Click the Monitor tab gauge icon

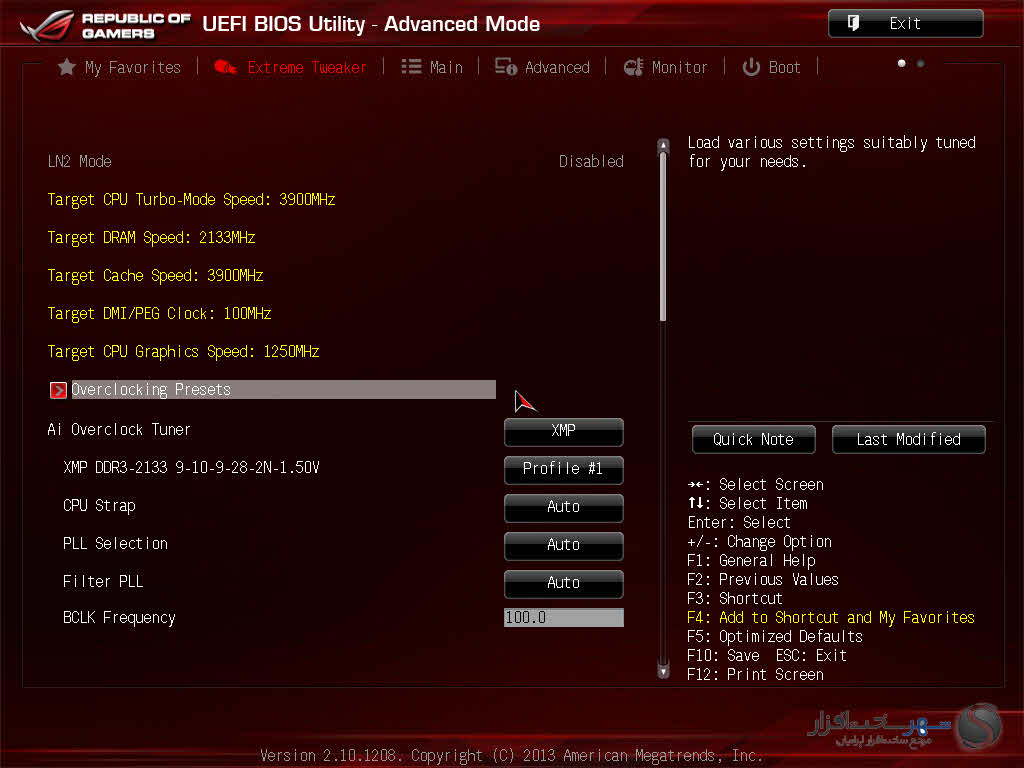pos(633,67)
